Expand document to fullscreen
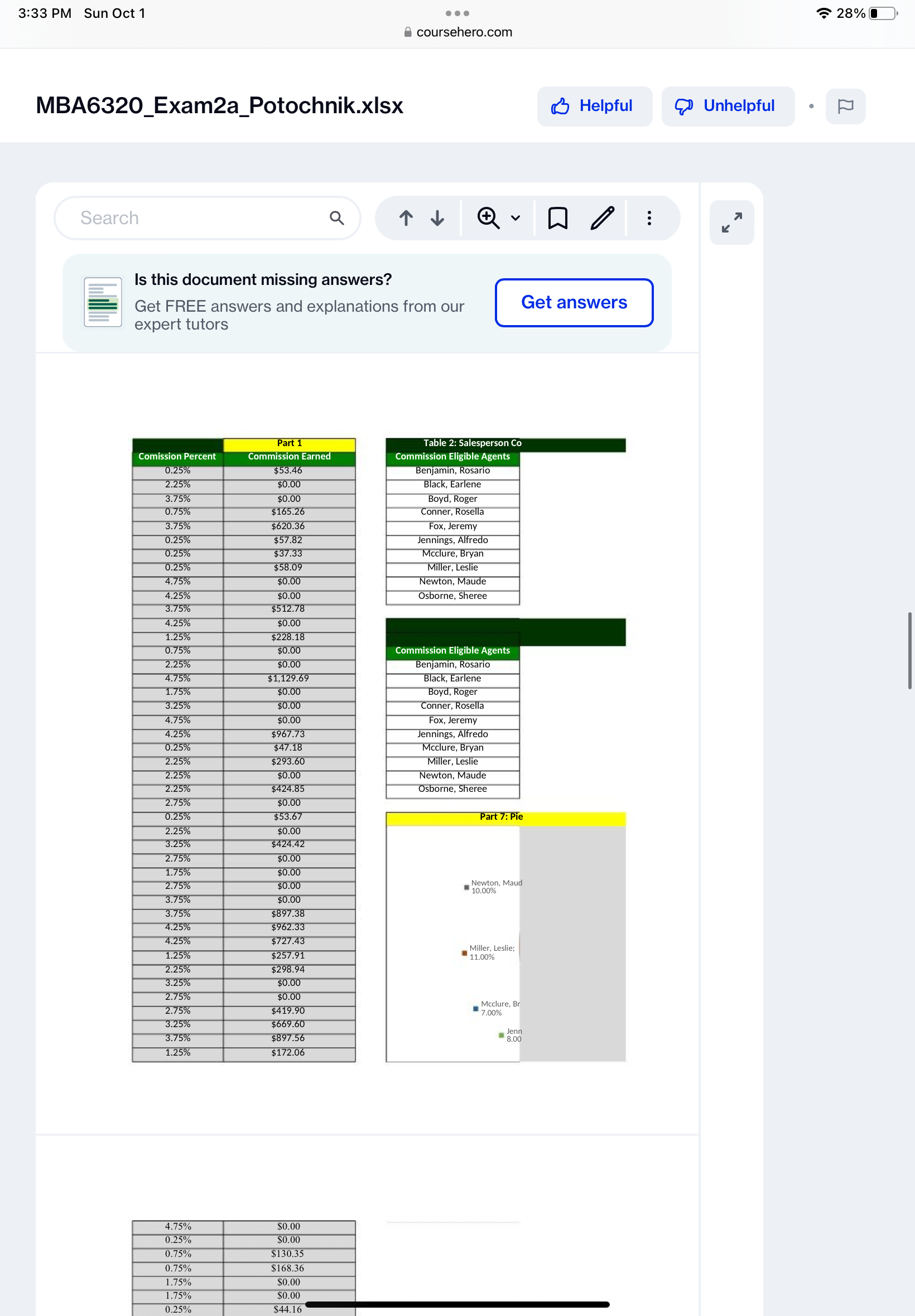 (x=731, y=222)
